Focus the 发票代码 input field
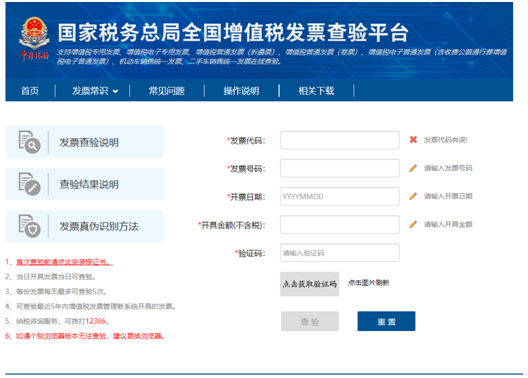Viewport: 528px width, 378px height. point(340,140)
